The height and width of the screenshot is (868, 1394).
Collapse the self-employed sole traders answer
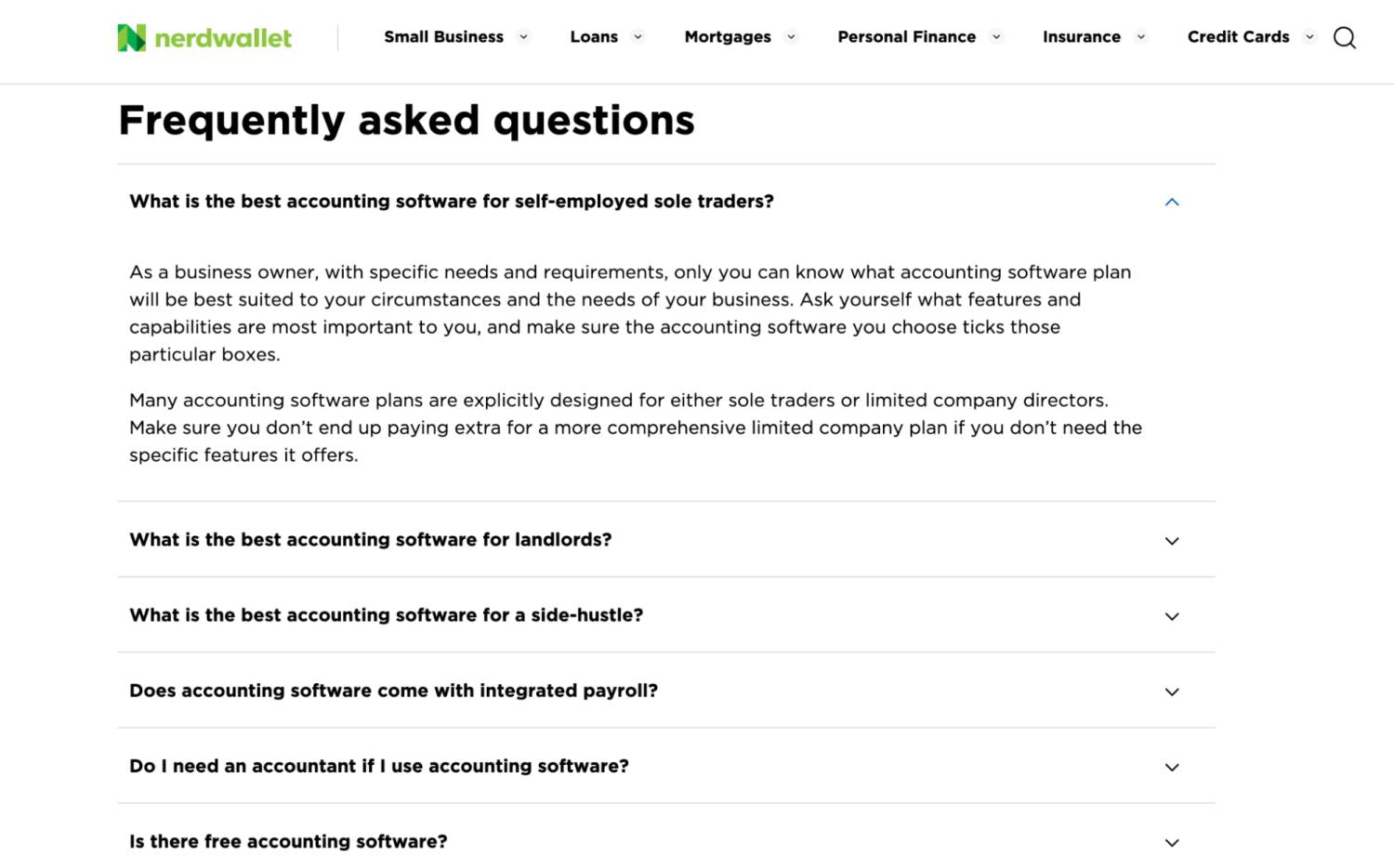click(x=1172, y=202)
